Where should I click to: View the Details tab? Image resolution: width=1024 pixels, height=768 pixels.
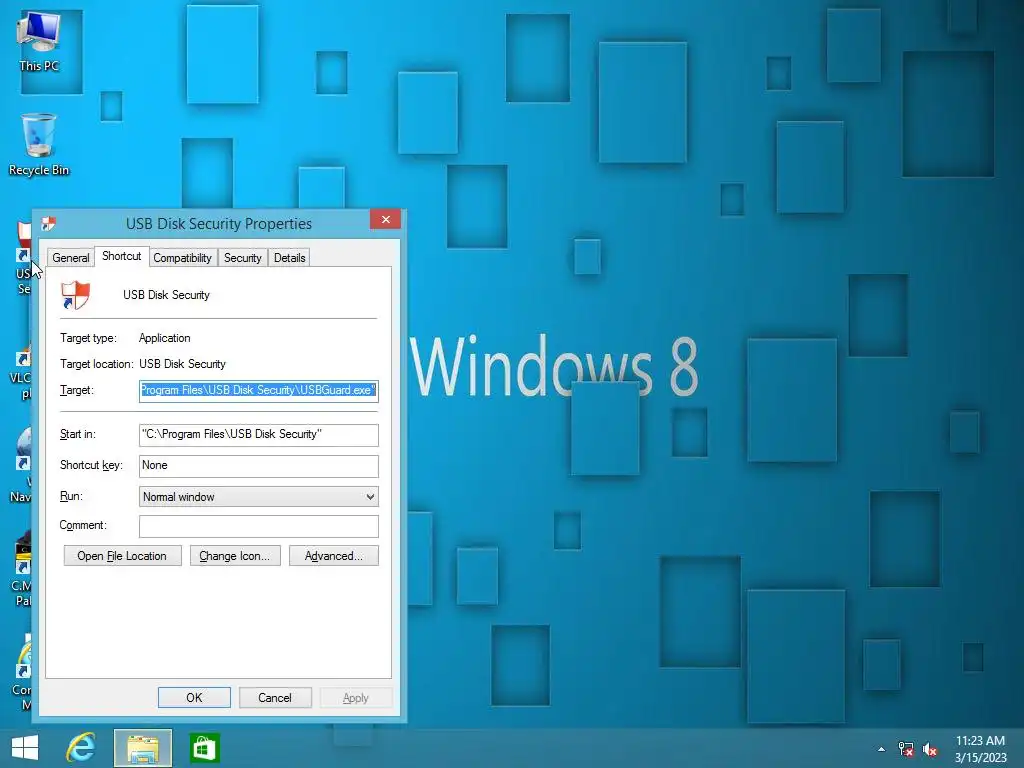click(289, 258)
